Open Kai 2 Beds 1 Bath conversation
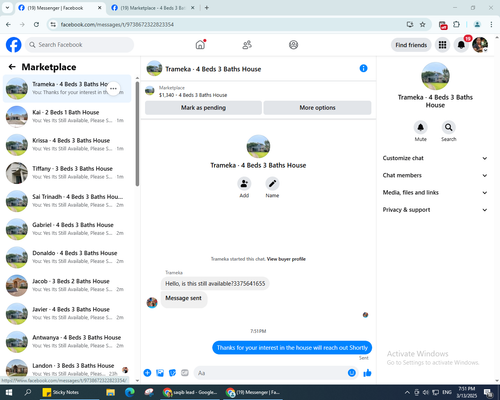 (67, 116)
